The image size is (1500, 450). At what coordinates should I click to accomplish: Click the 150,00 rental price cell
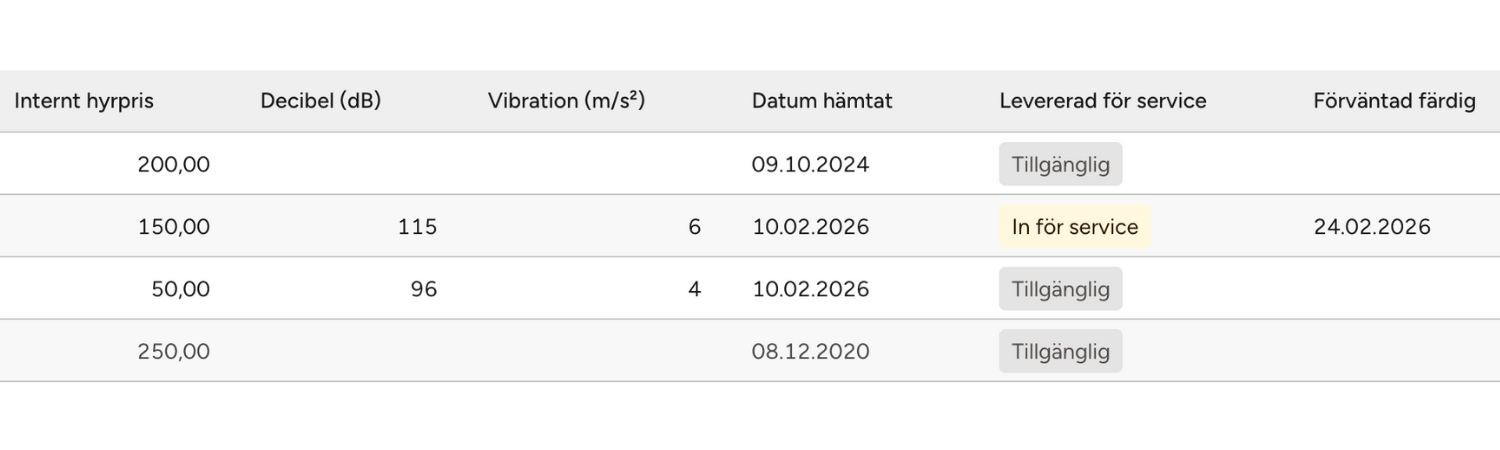pyautogui.click(x=174, y=227)
